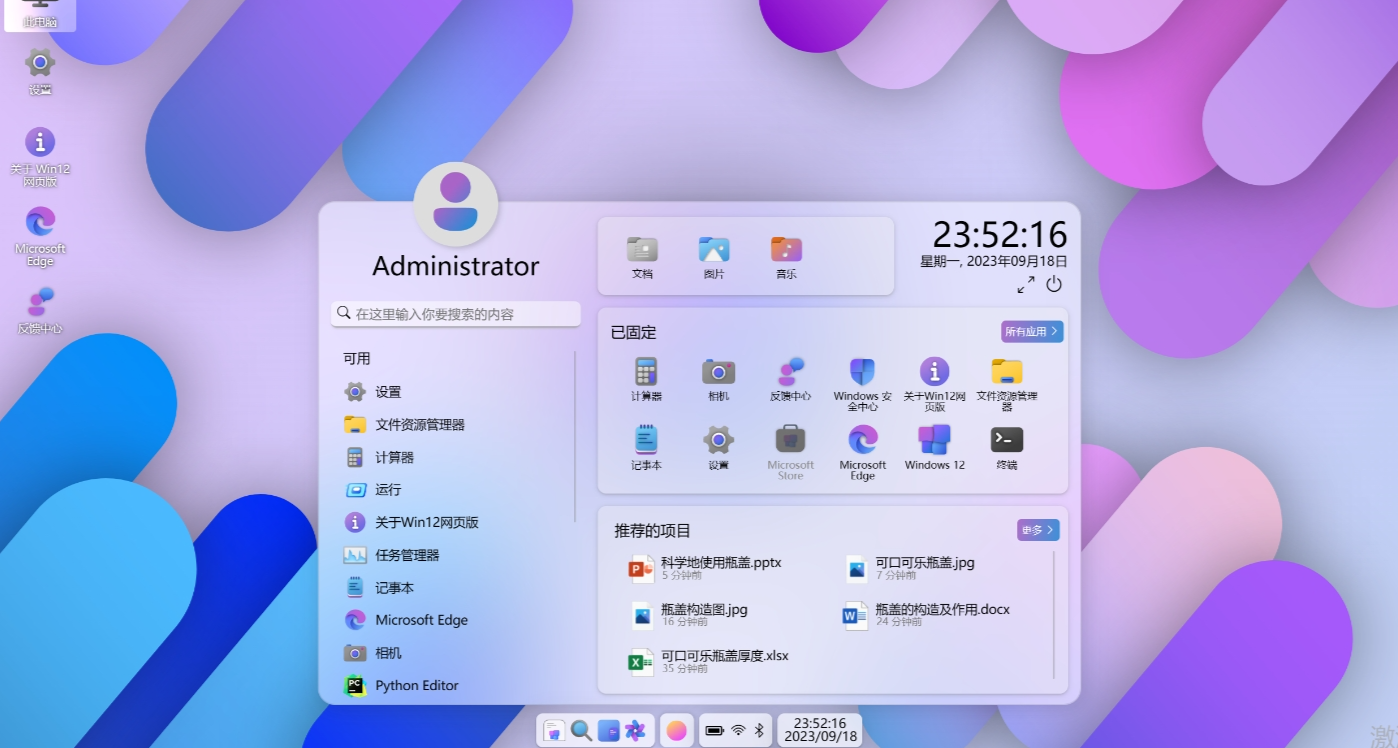The image size is (1398, 748).
Task: Open the 反馈中心 desktop shortcut
Action: tap(40, 310)
